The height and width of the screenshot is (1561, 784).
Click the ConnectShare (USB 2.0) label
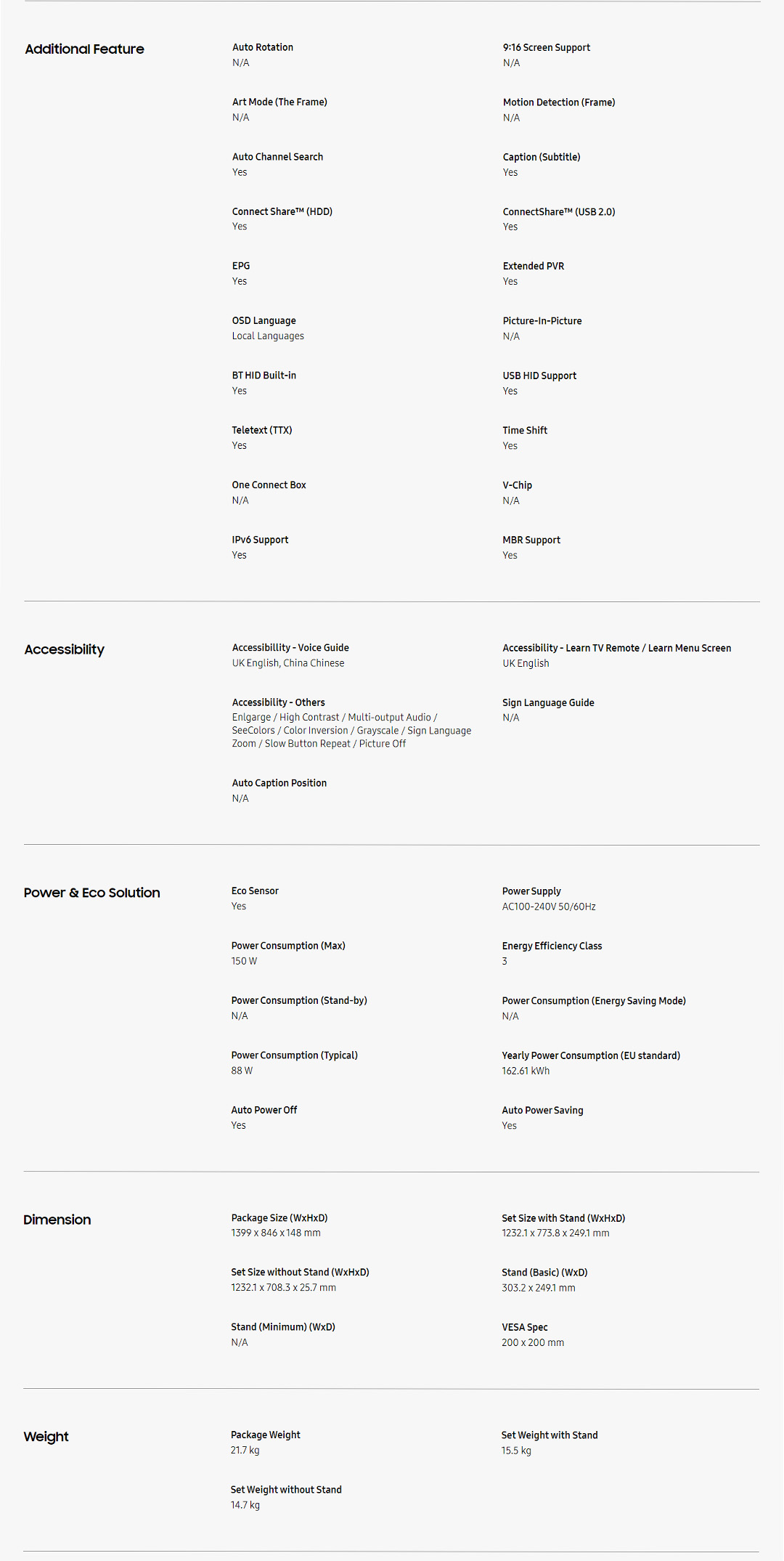click(x=559, y=211)
